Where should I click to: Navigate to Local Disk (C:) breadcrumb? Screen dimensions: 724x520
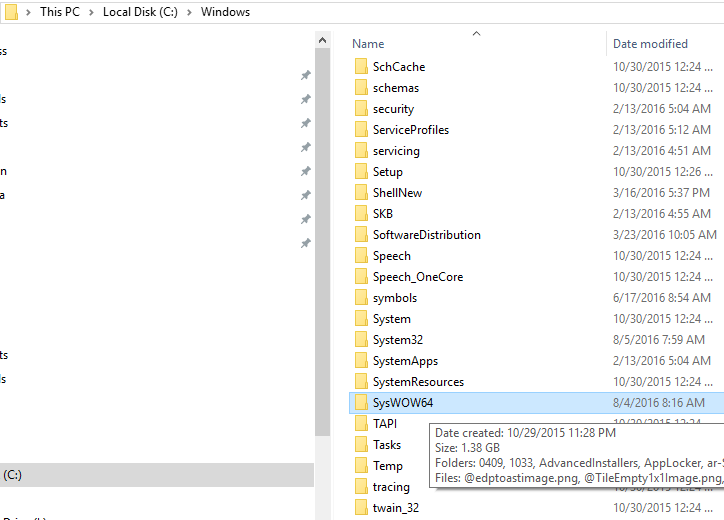[x=140, y=12]
